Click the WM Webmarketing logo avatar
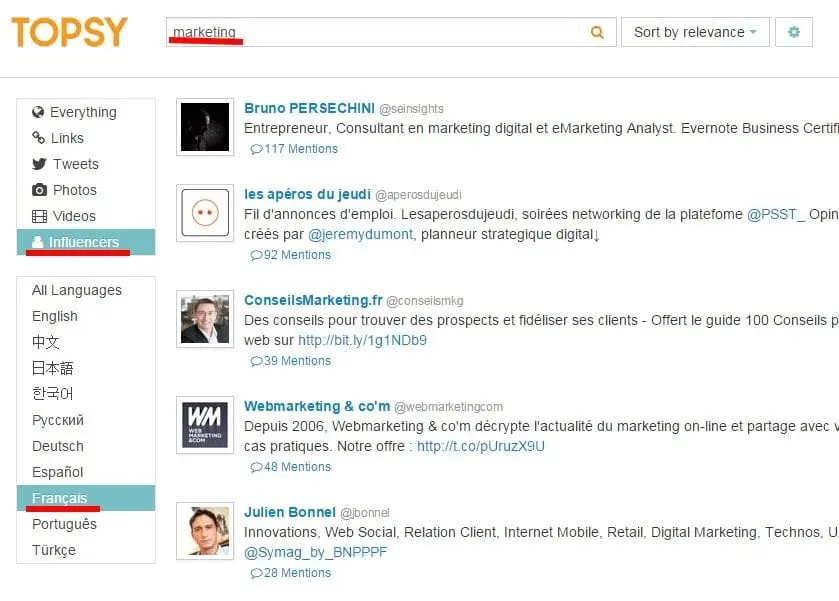Screen dimensions: 839x601 click(x=205, y=425)
